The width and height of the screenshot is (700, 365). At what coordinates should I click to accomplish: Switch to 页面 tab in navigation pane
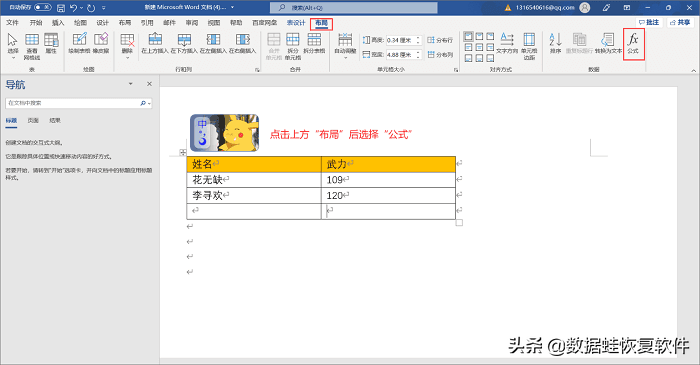coord(33,120)
